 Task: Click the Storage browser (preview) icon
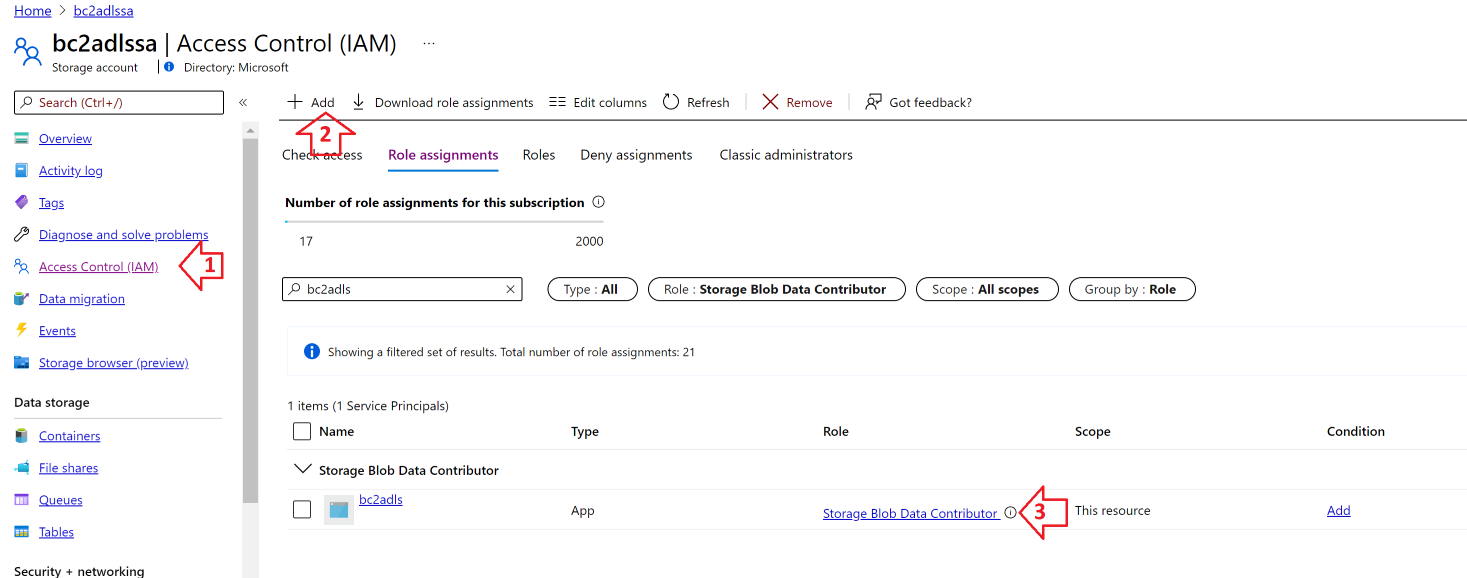[x=22, y=363]
